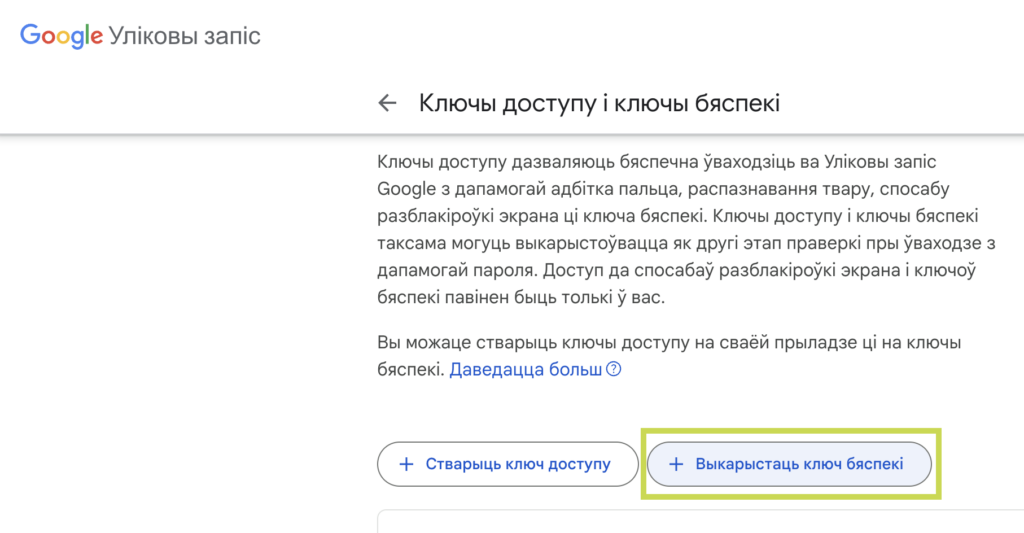
Task: Open the question mark help icon
Action: pyautogui.click(x=613, y=369)
